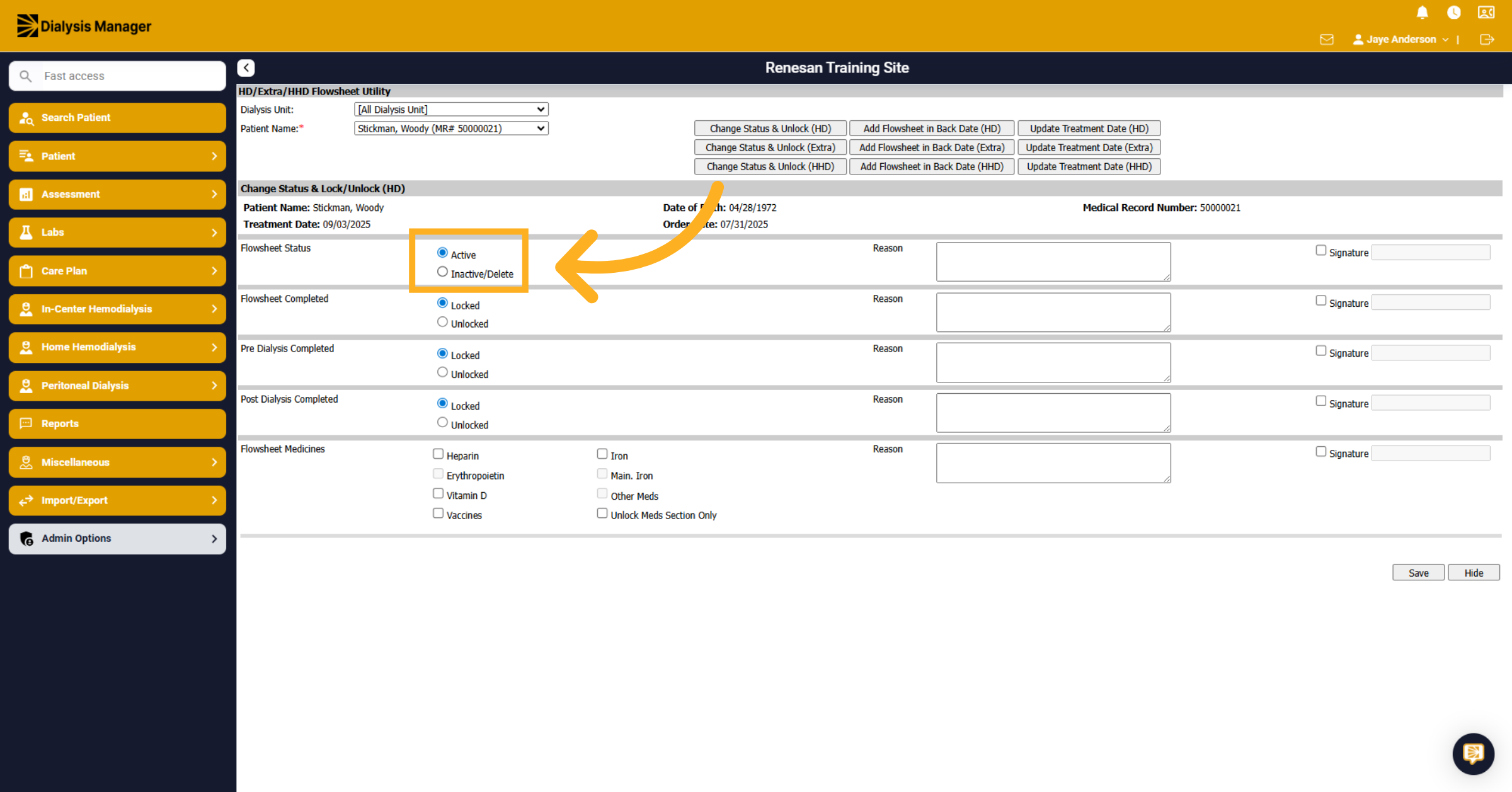Image resolution: width=1512 pixels, height=792 pixels.
Task: Click the logout icon
Action: click(1487, 40)
